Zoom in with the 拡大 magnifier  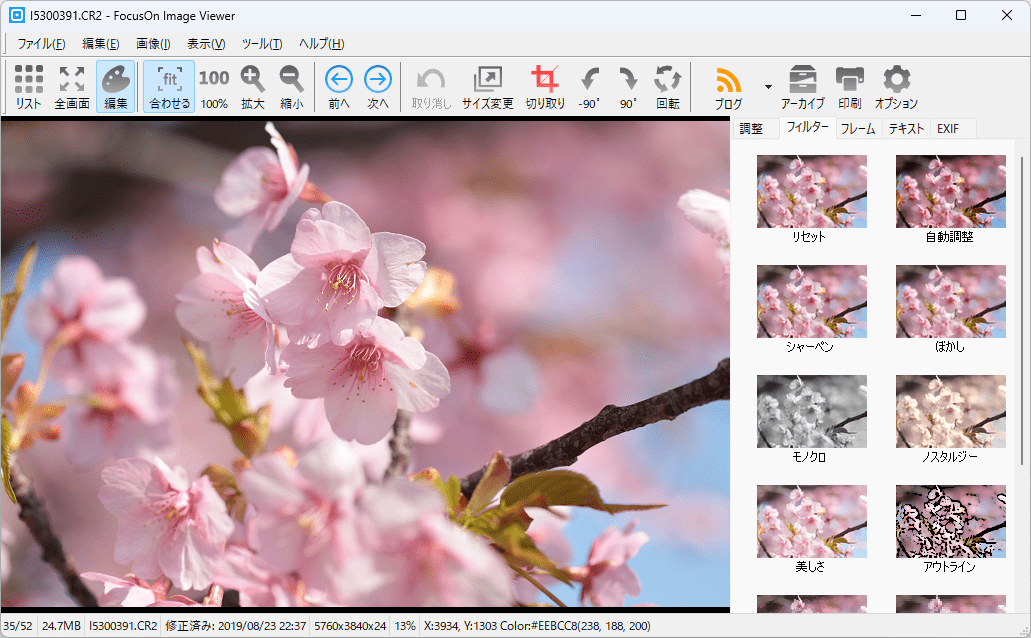click(252, 87)
